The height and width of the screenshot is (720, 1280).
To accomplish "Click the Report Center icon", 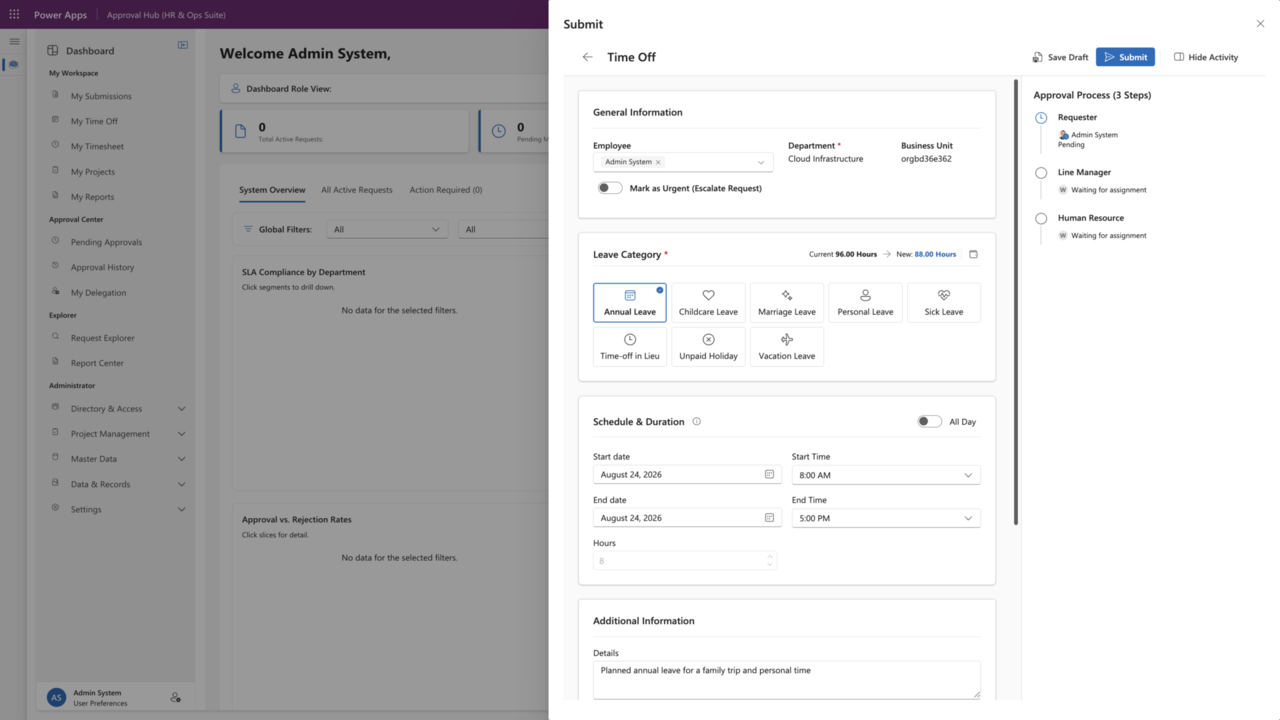I will tap(56, 362).
